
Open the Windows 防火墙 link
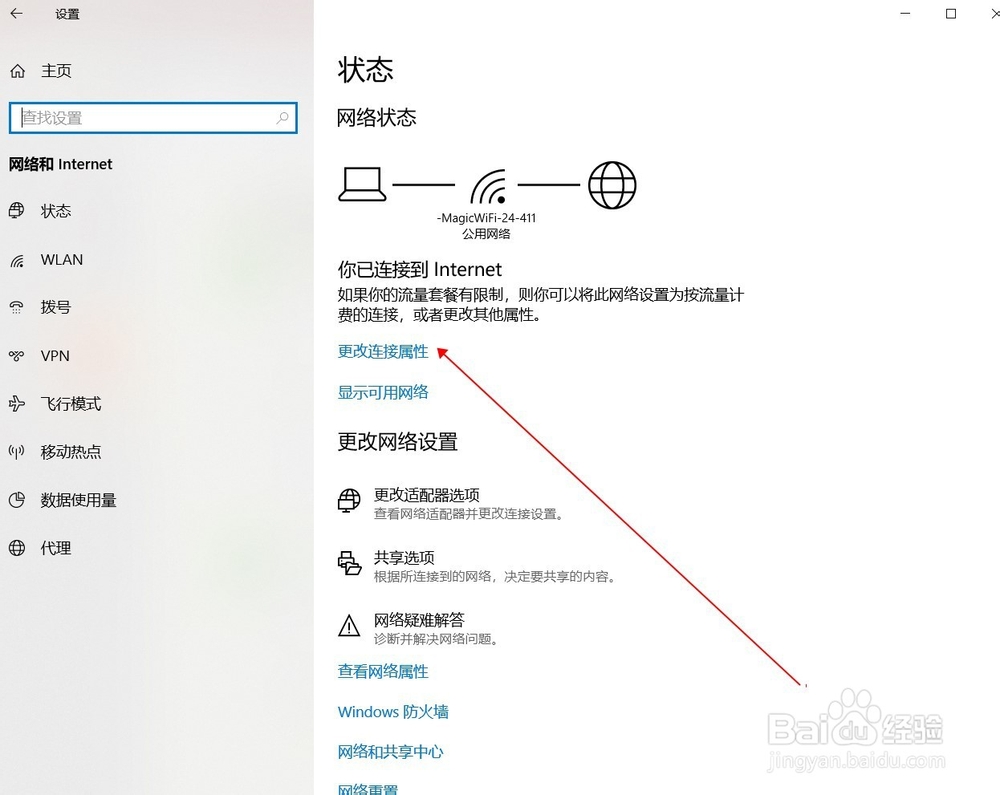[x=393, y=711]
